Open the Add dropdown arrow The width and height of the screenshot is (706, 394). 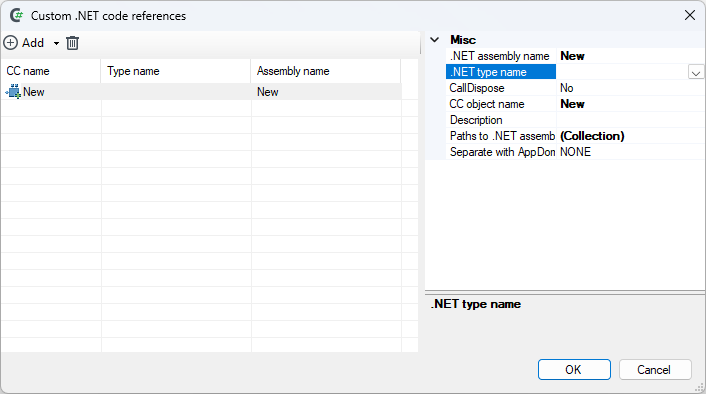point(56,43)
